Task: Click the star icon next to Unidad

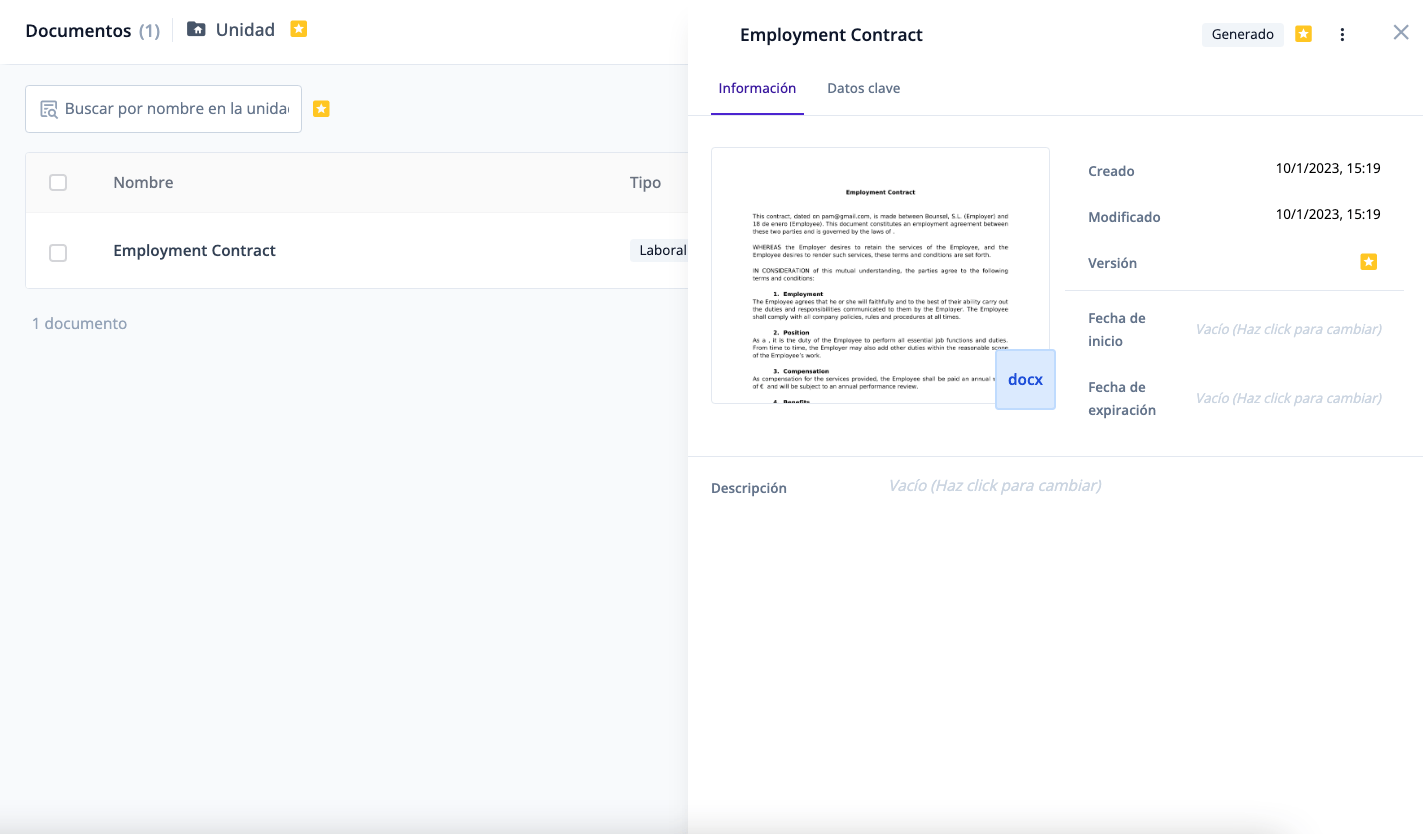Action: click(x=298, y=30)
